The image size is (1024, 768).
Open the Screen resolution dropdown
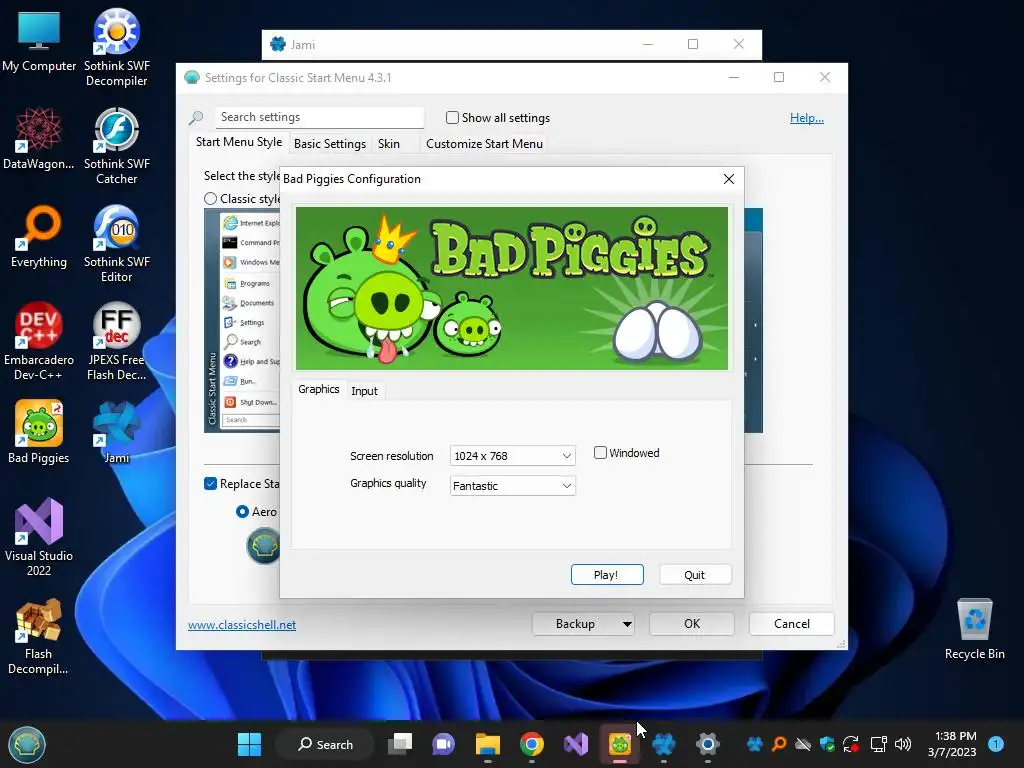(513, 456)
